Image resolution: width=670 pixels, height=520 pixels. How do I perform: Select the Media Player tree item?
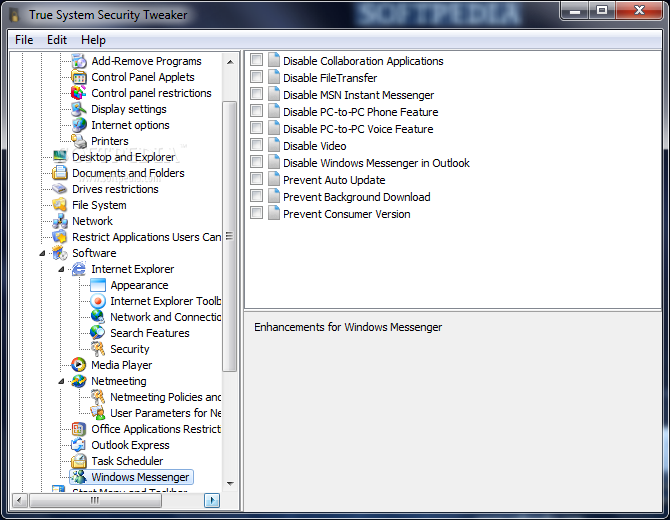point(121,365)
